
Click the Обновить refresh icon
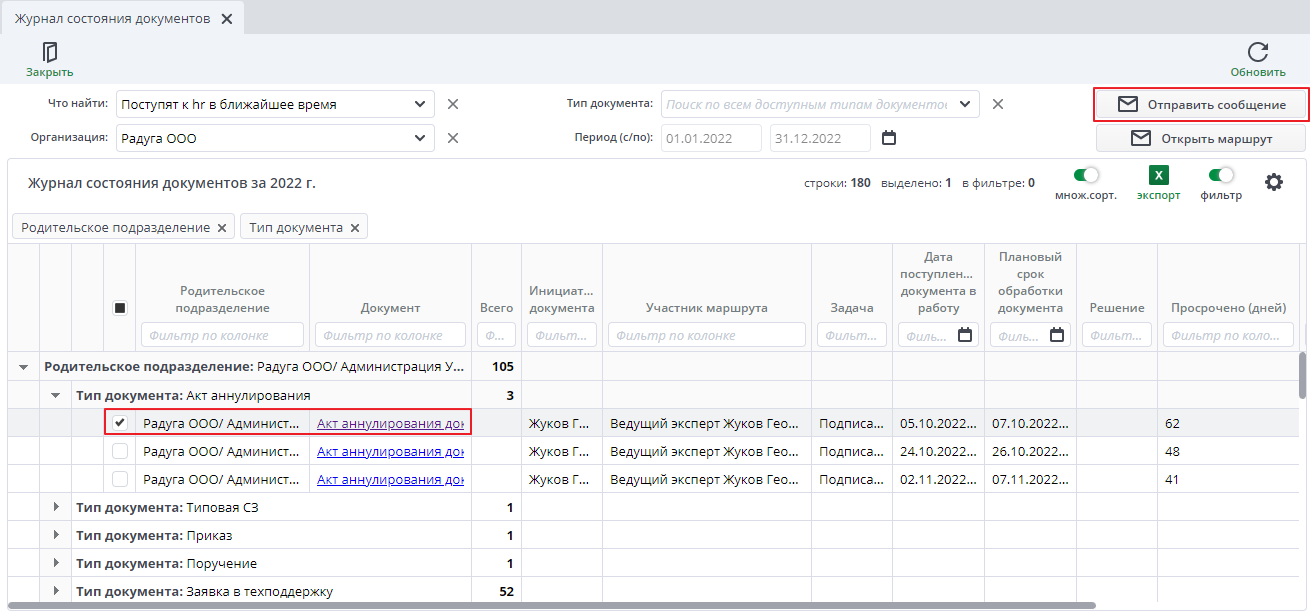pos(1257,53)
